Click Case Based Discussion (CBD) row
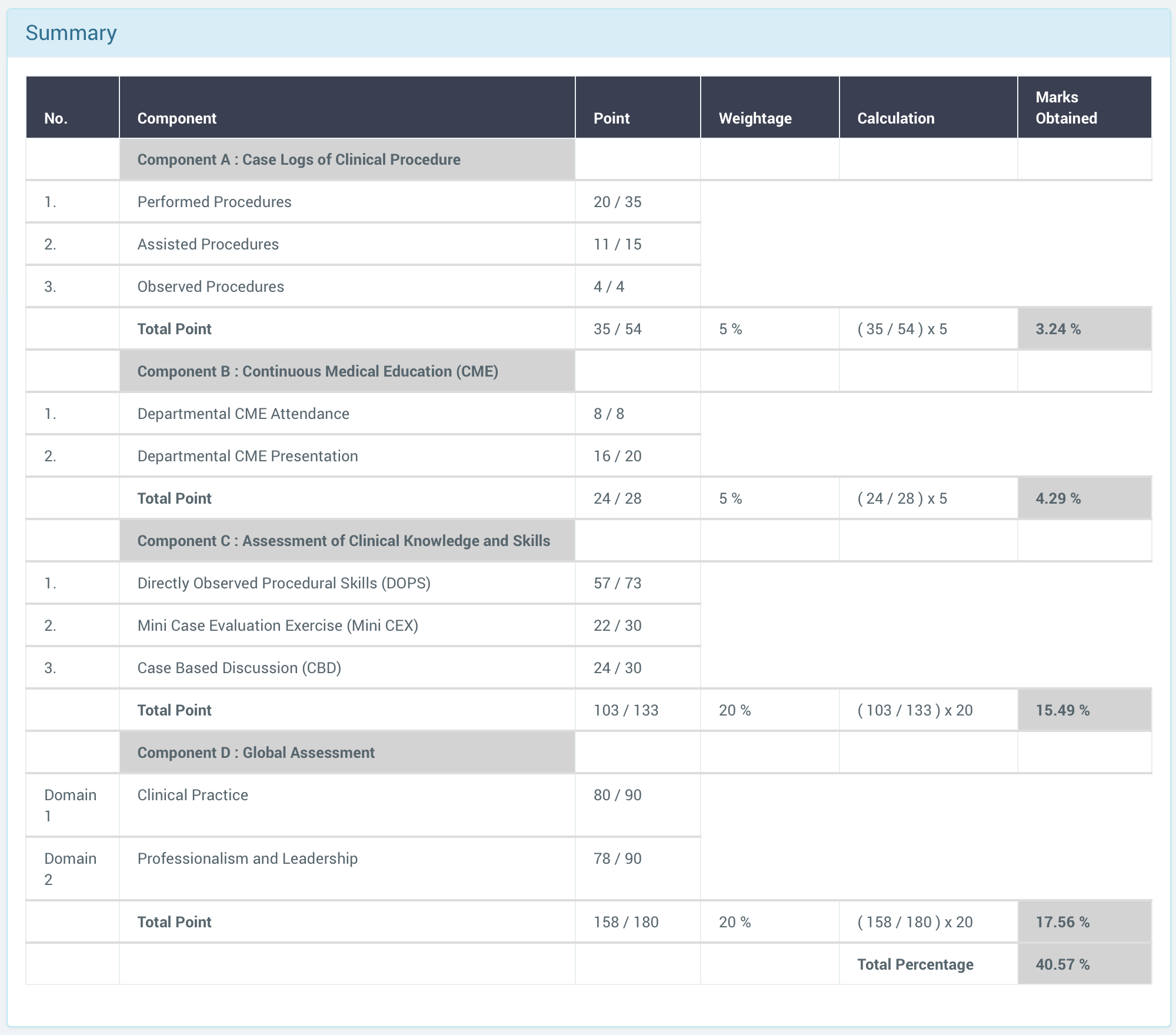 coord(239,668)
